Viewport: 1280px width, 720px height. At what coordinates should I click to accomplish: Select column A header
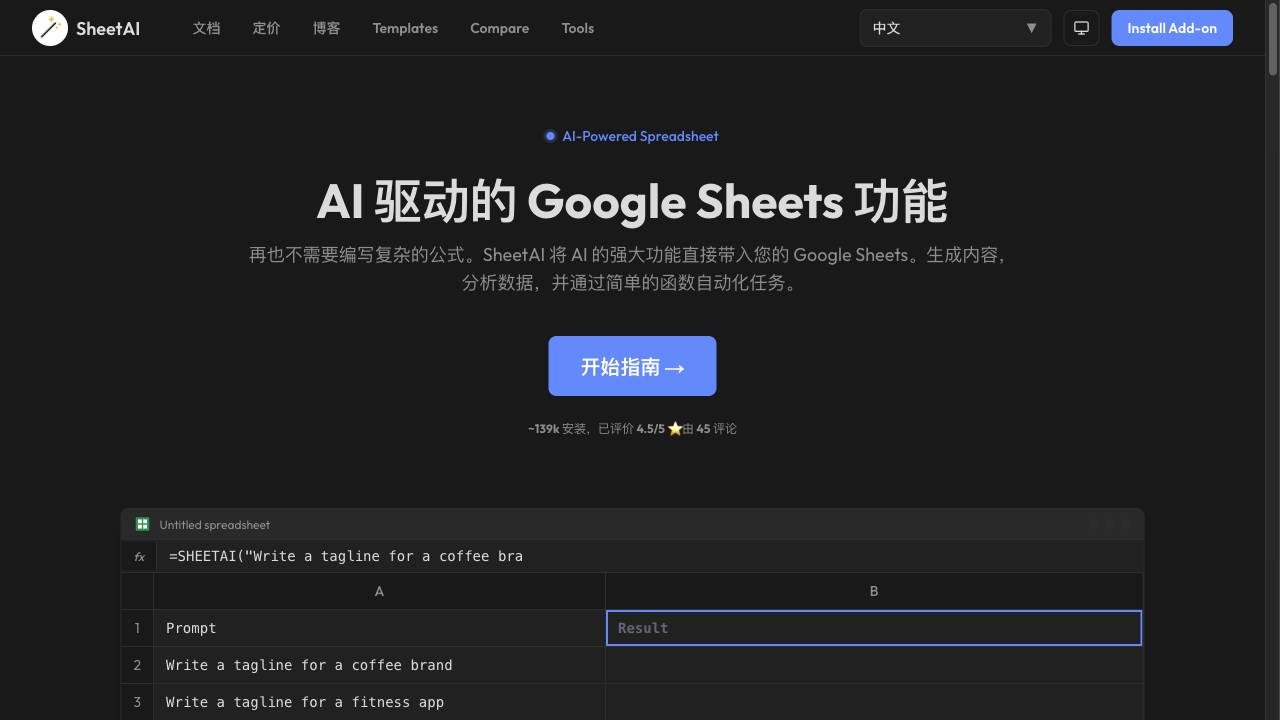[x=379, y=591]
